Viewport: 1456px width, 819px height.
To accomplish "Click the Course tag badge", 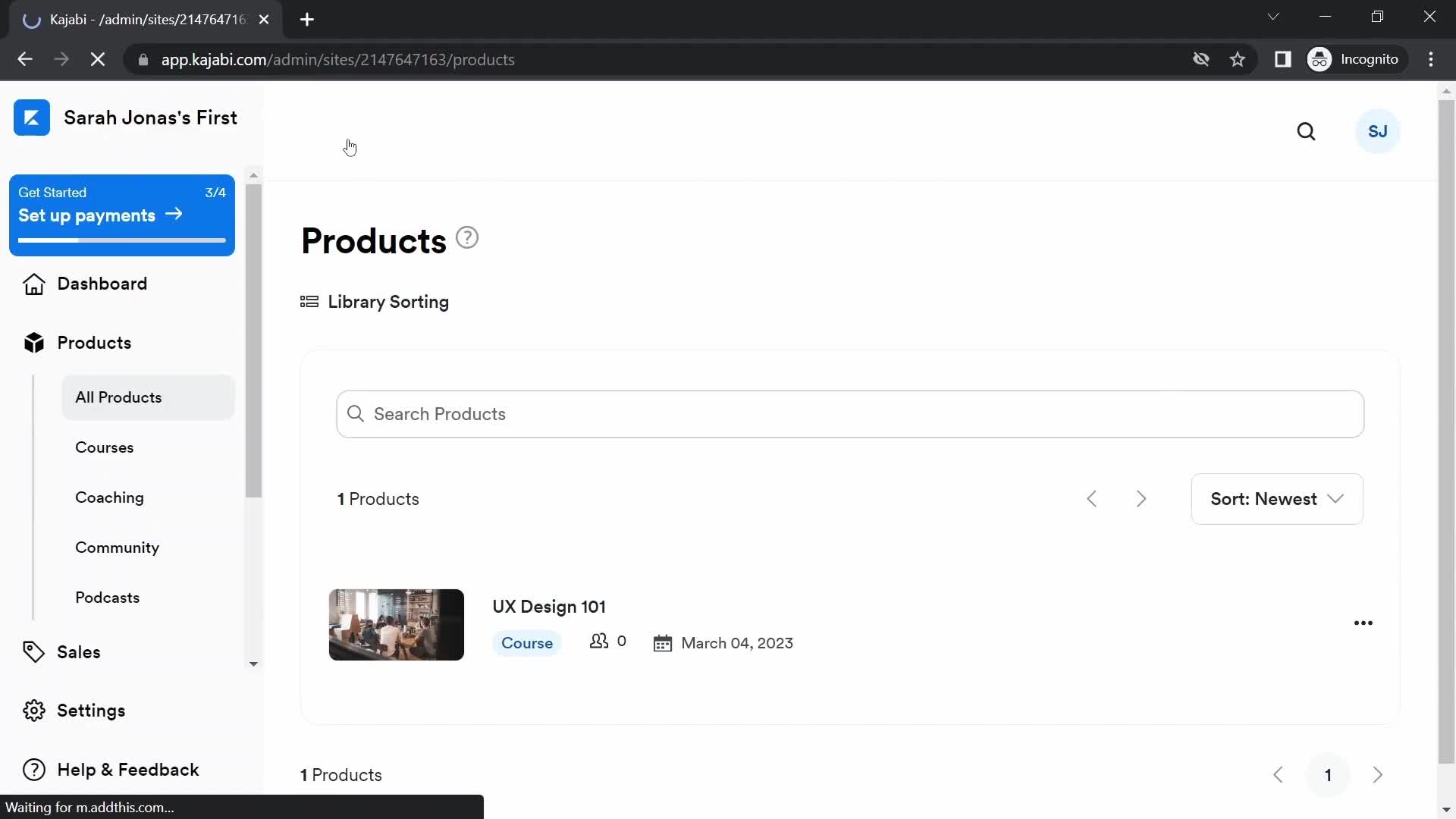I will tap(527, 643).
